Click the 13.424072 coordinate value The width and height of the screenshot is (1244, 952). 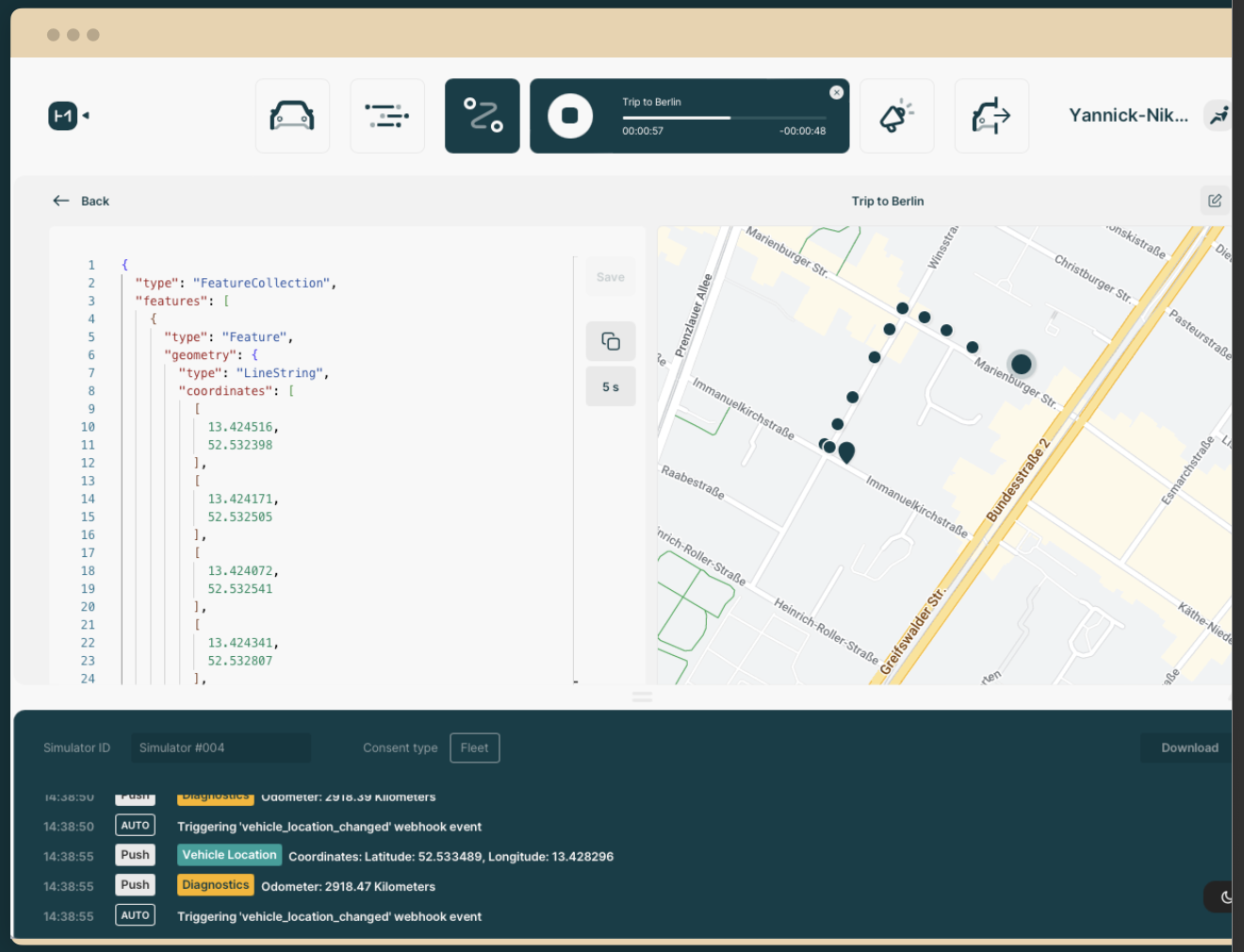pyautogui.click(x=239, y=571)
